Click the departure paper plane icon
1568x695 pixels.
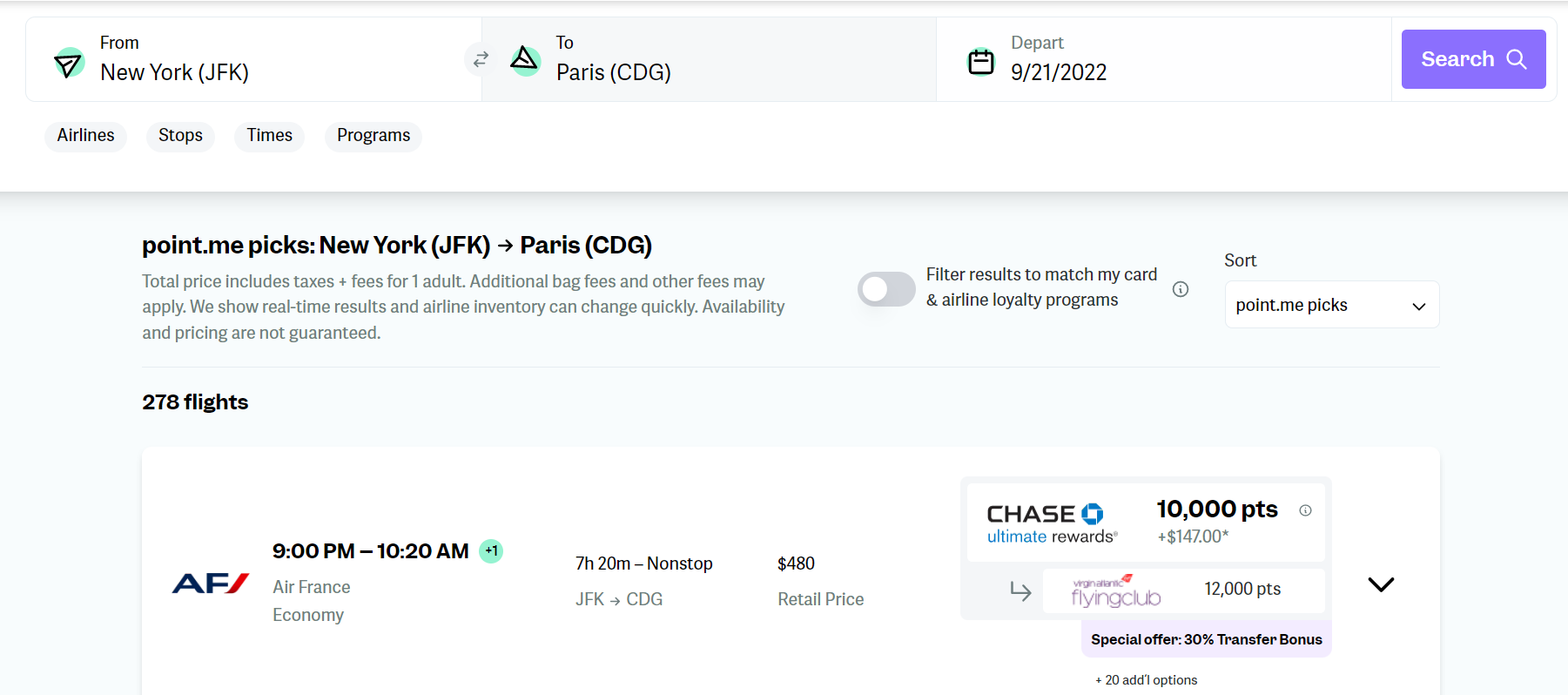(x=70, y=63)
